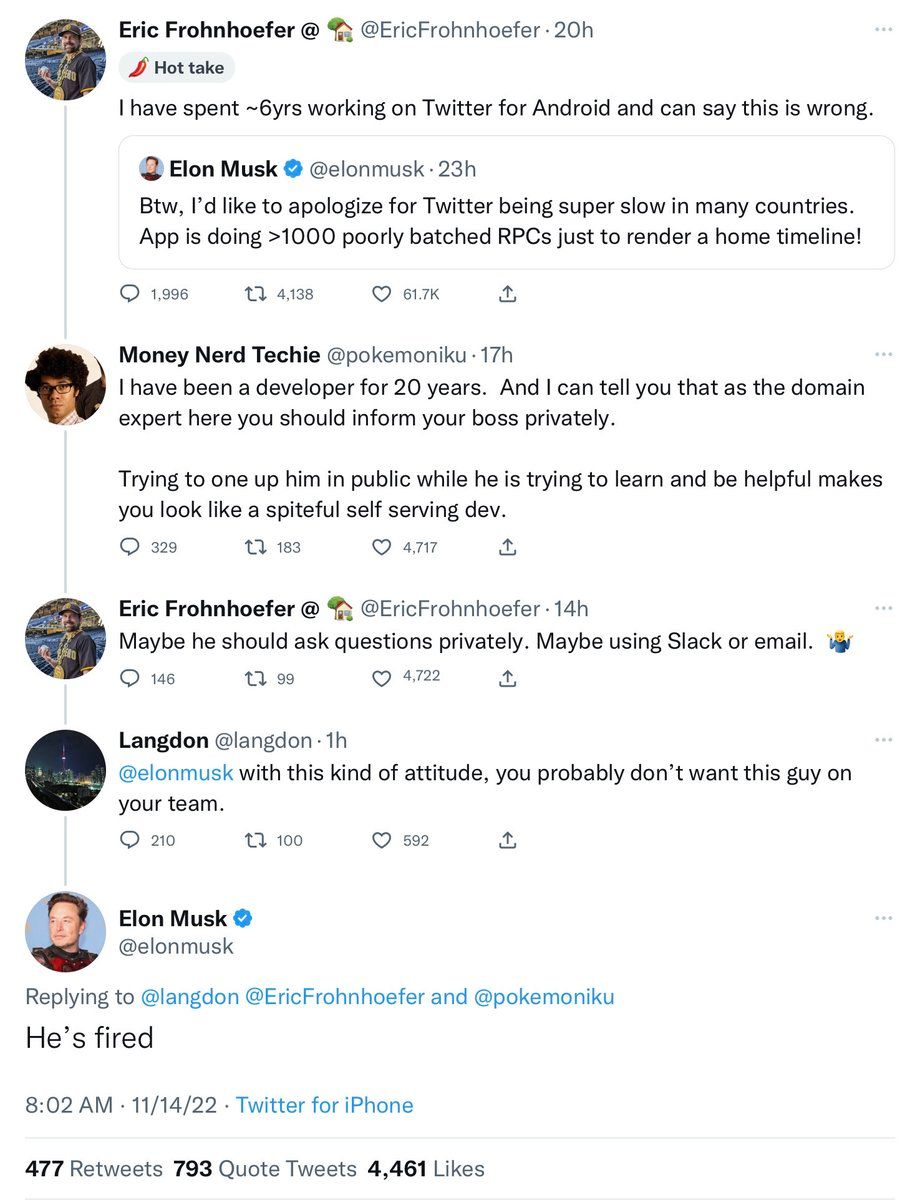Open the Twitter for iPhone source link
This screenshot has height=1200, width=920.
[x=325, y=1105]
